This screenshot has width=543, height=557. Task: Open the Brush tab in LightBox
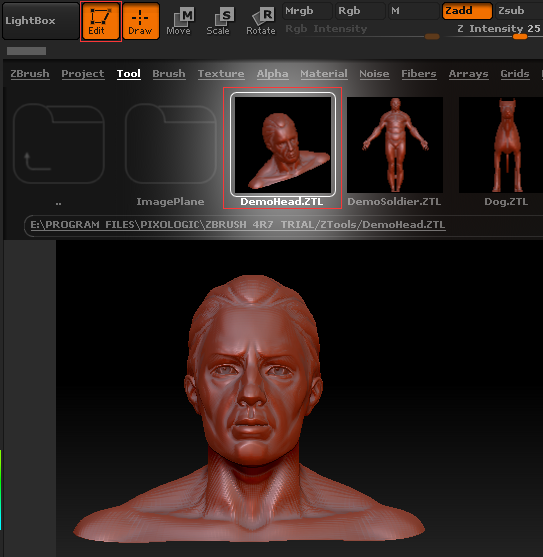click(x=169, y=74)
